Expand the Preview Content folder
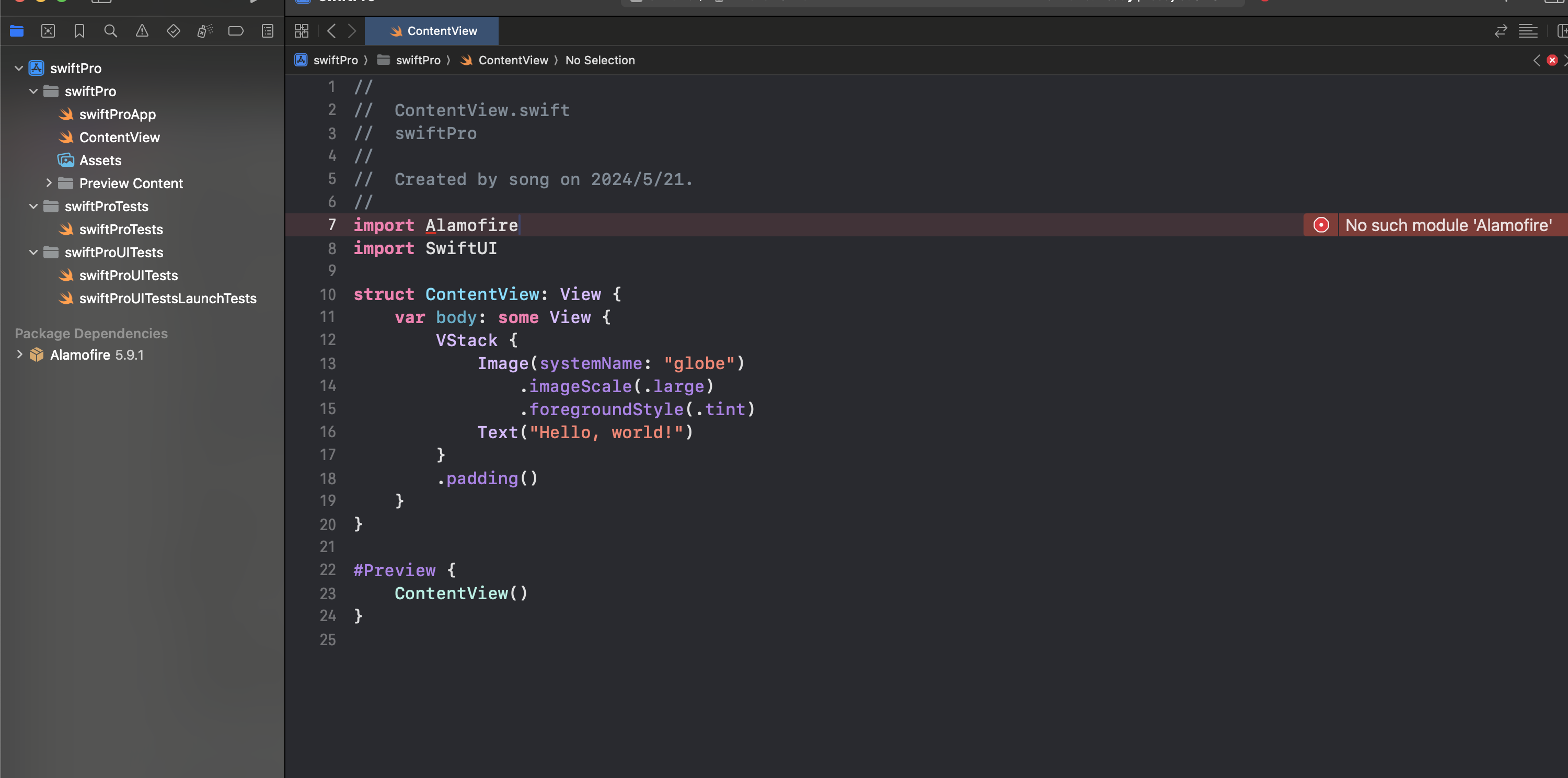Viewport: 1568px width, 778px height. click(49, 182)
